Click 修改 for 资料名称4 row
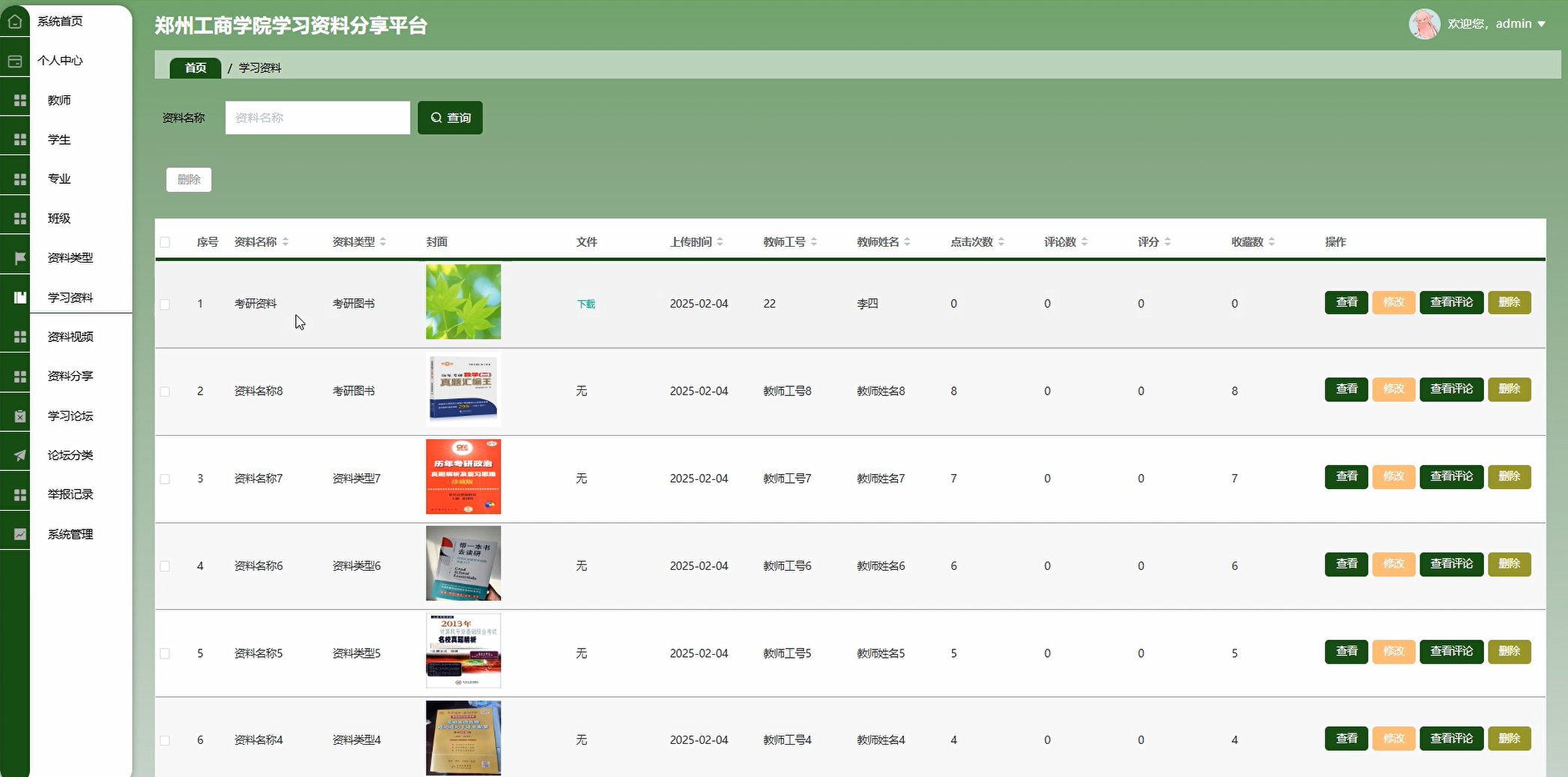Image resolution: width=1568 pixels, height=777 pixels. (x=1393, y=739)
